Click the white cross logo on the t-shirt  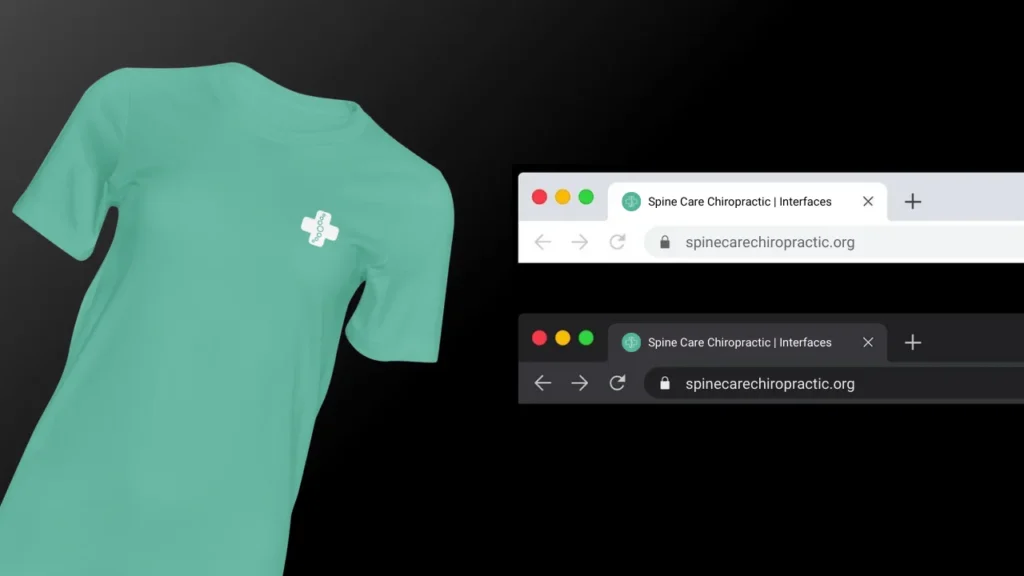(x=320, y=229)
